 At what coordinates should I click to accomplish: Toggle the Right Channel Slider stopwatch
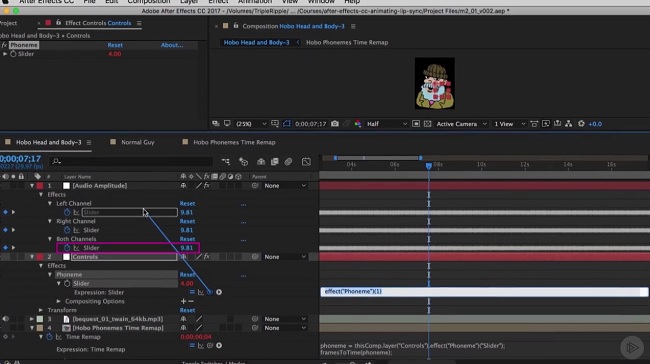click(67, 230)
